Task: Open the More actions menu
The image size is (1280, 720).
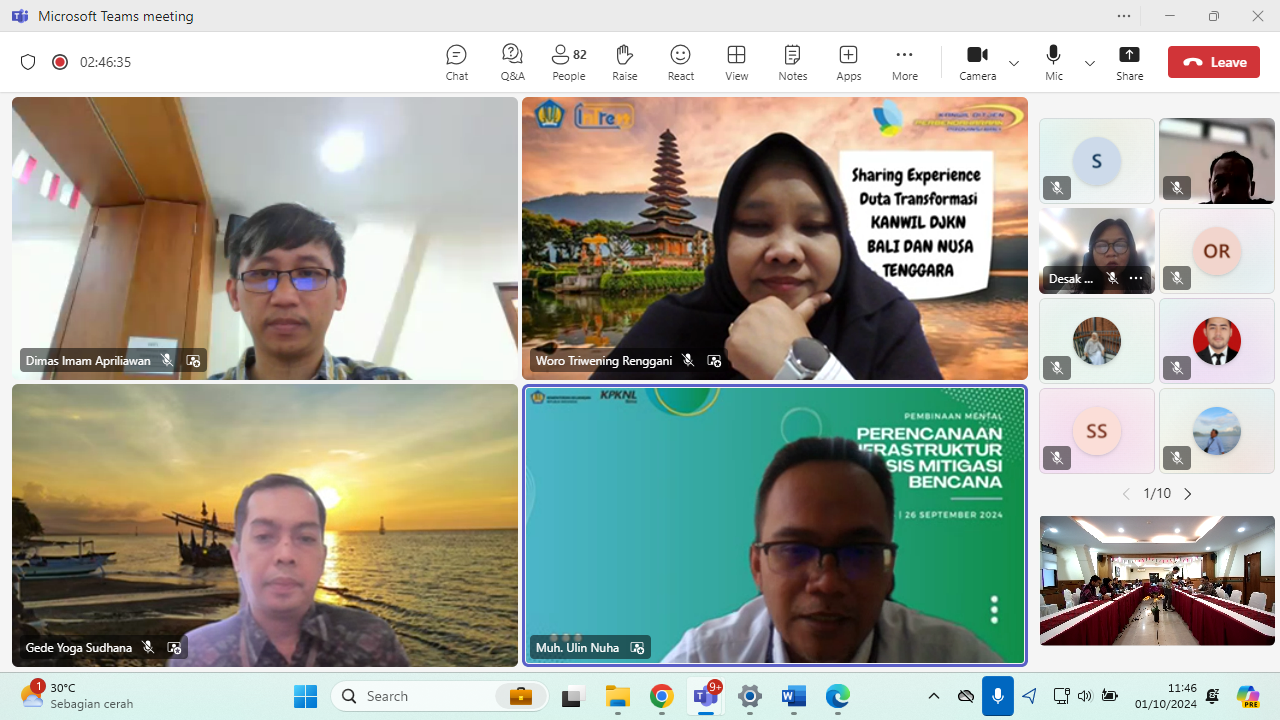Action: click(x=904, y=62)
